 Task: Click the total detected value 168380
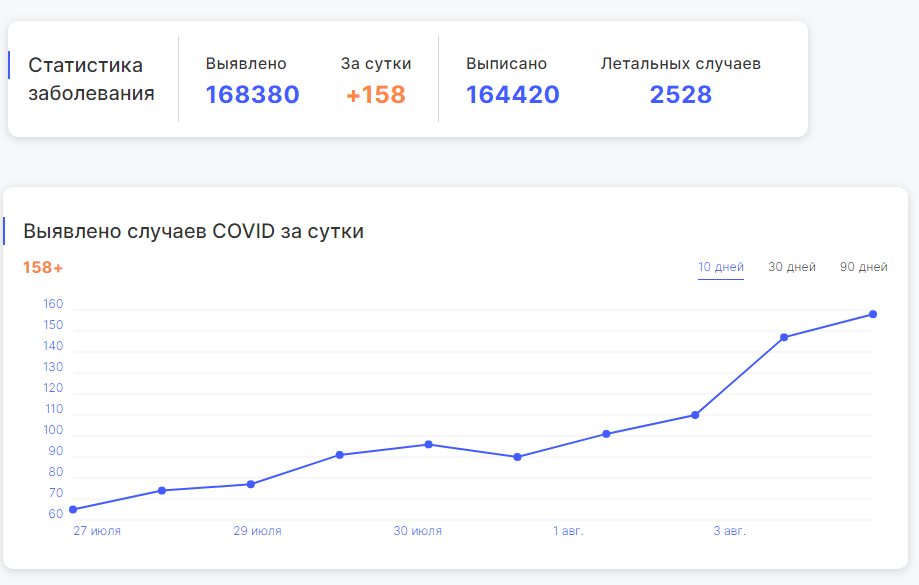click(253, 94)
